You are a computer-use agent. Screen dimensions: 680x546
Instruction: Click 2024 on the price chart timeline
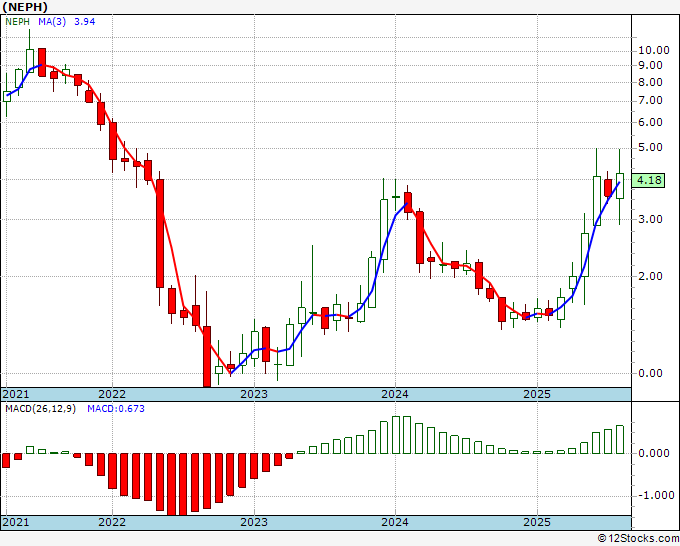tap(395, 394)
